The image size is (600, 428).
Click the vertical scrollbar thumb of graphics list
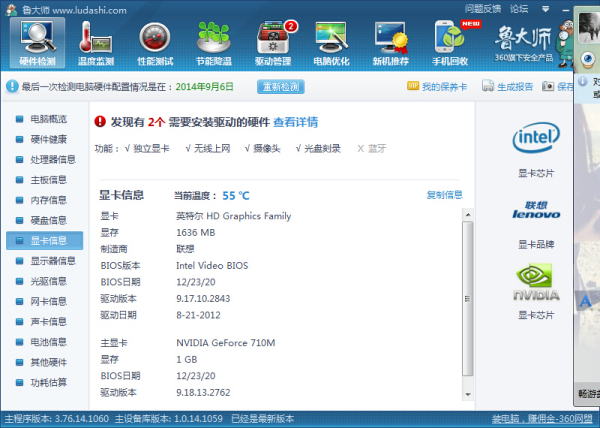click(468, 299)
